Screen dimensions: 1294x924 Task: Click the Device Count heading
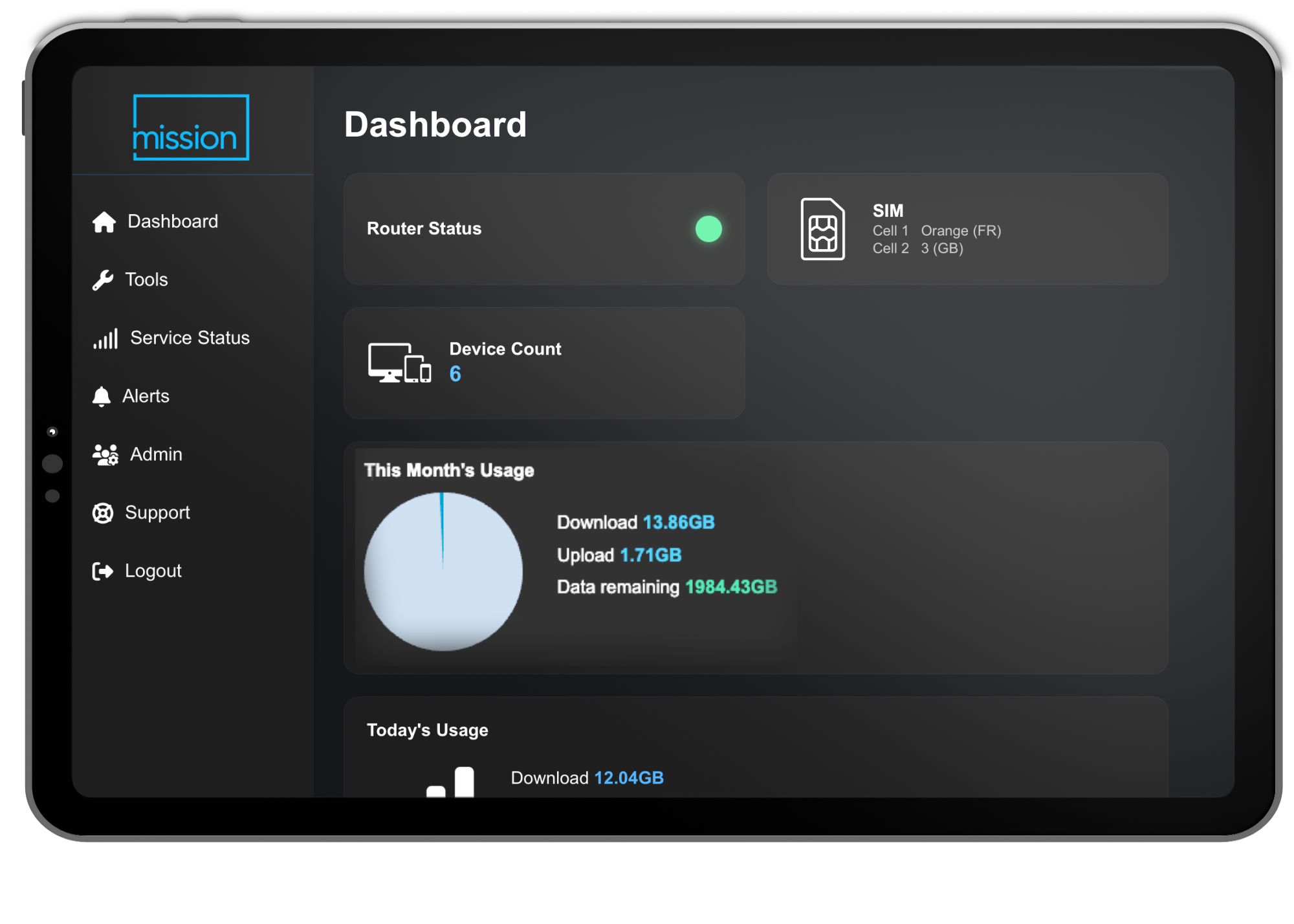(x=505, y=349)
